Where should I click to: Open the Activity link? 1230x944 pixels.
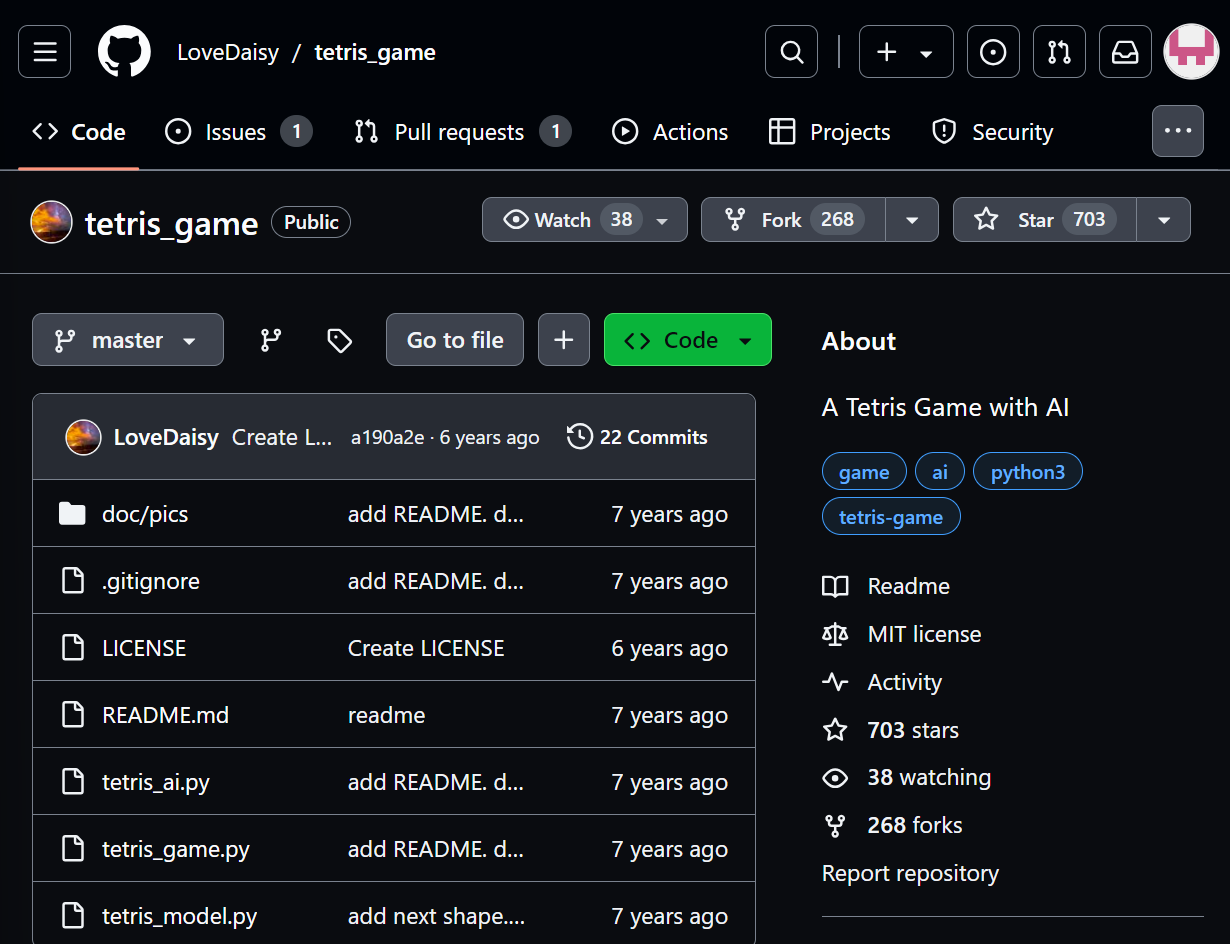click(882, 682)
